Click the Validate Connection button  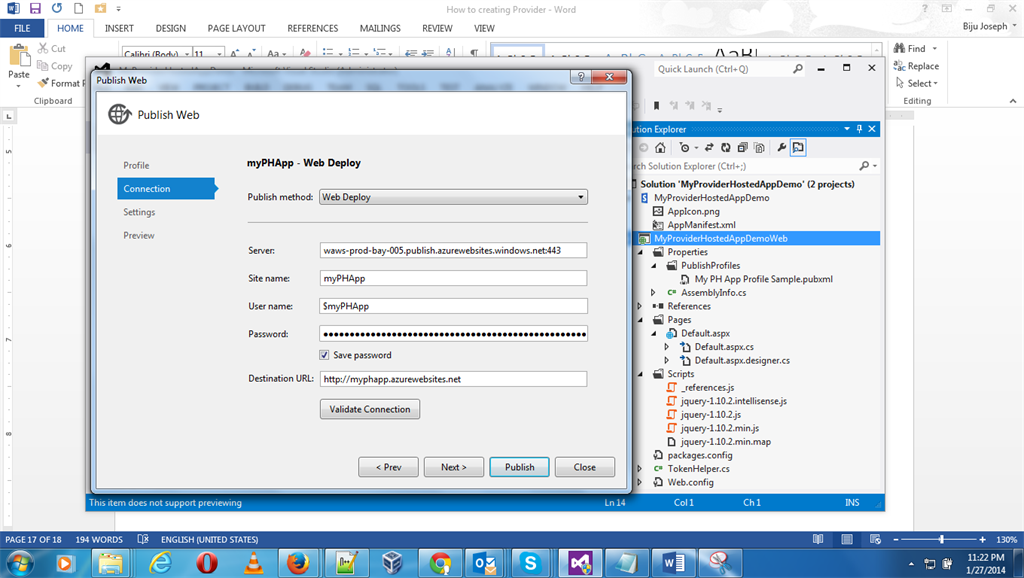(370, 409)
